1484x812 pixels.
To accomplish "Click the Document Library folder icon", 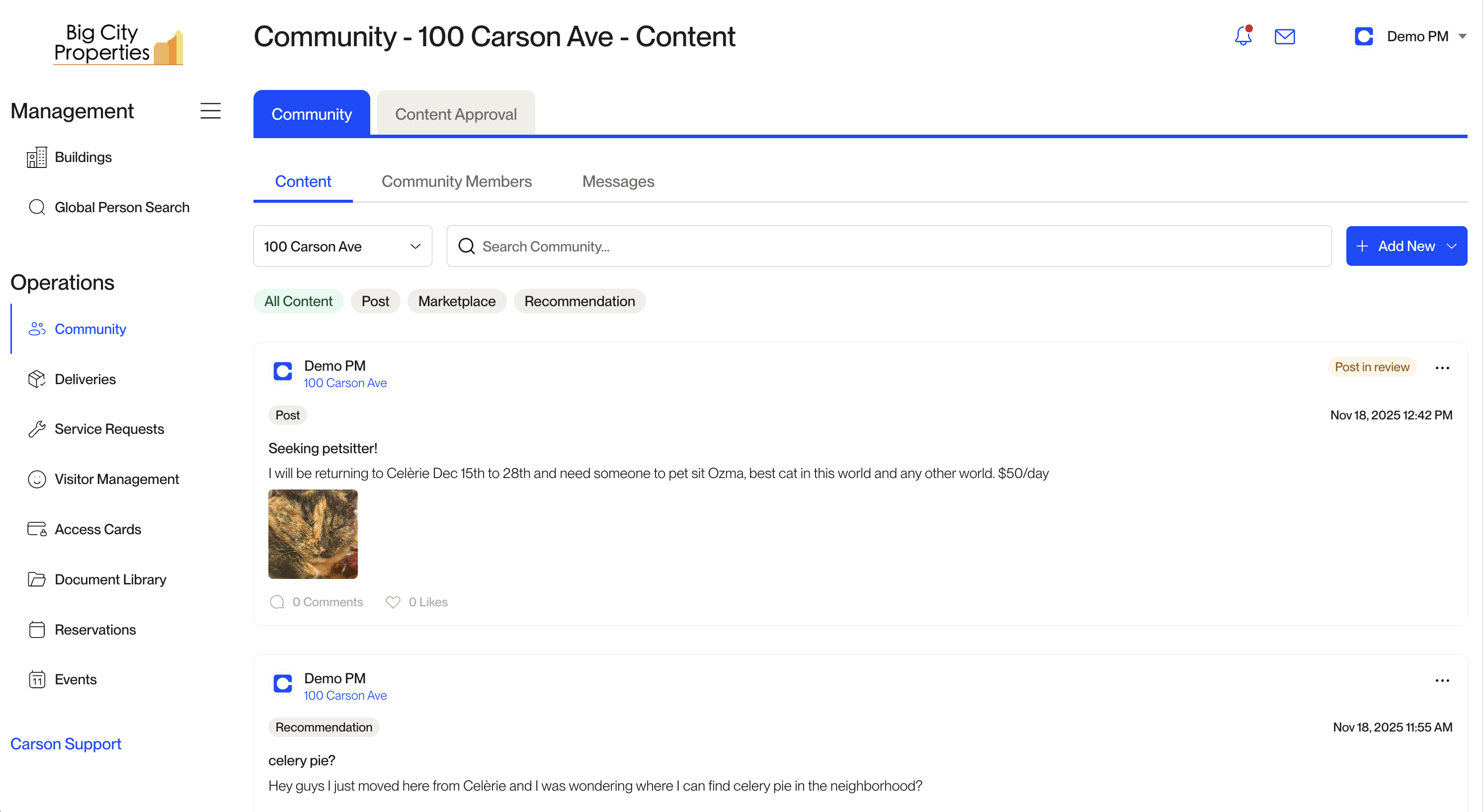I will click(x=37, y=579).
